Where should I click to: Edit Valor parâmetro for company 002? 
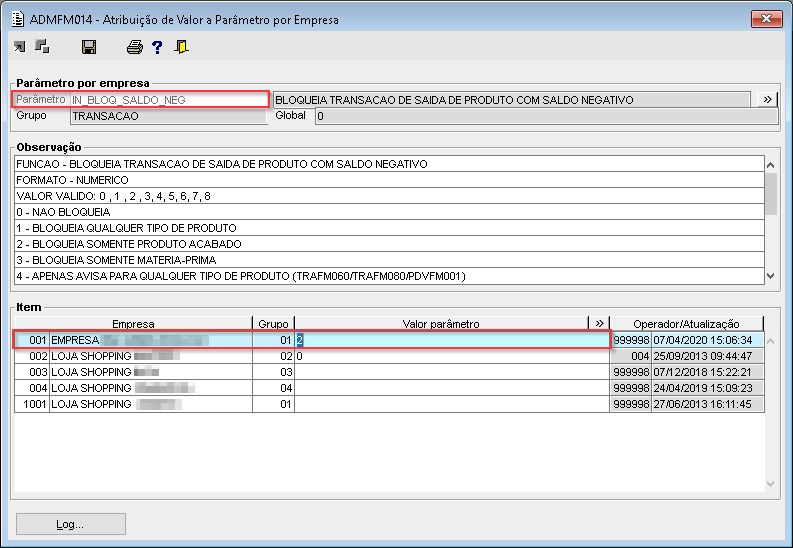coord(452,356)
